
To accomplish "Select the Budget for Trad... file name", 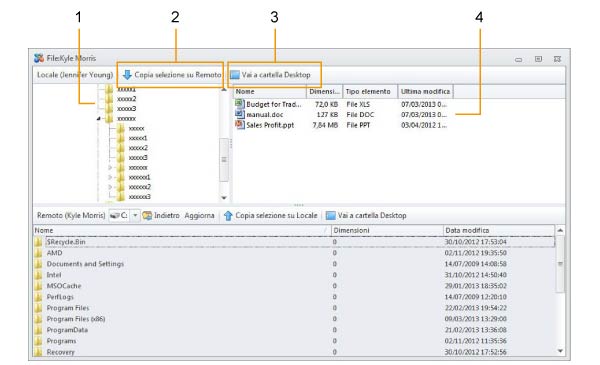I will click(x=274, y=104).
